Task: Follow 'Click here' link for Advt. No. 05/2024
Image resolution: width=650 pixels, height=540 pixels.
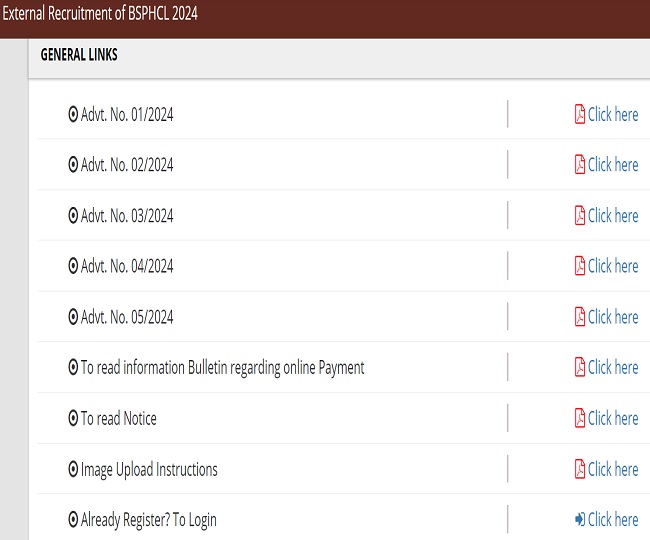Action: (613, 317)
